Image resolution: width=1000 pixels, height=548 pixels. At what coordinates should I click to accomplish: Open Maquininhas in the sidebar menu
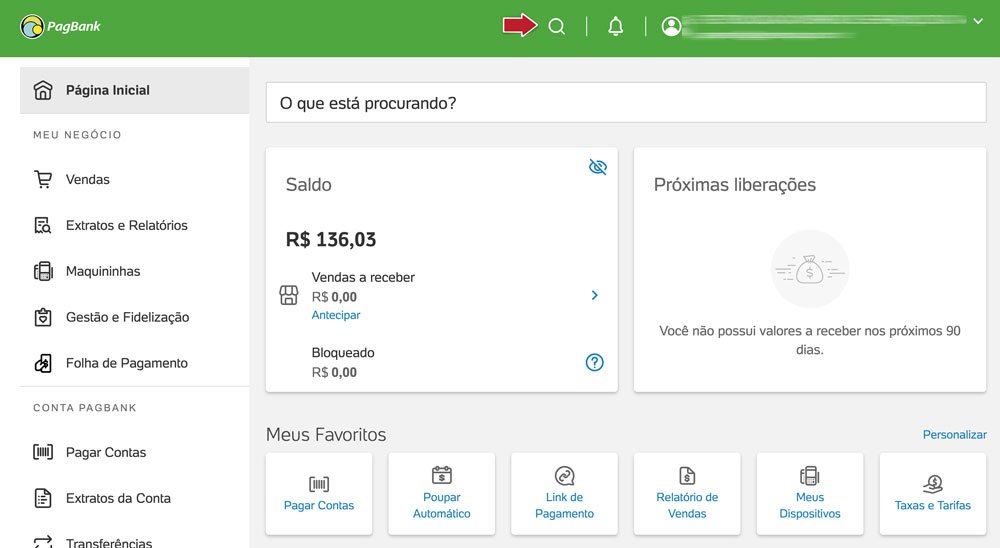(135, 271)
